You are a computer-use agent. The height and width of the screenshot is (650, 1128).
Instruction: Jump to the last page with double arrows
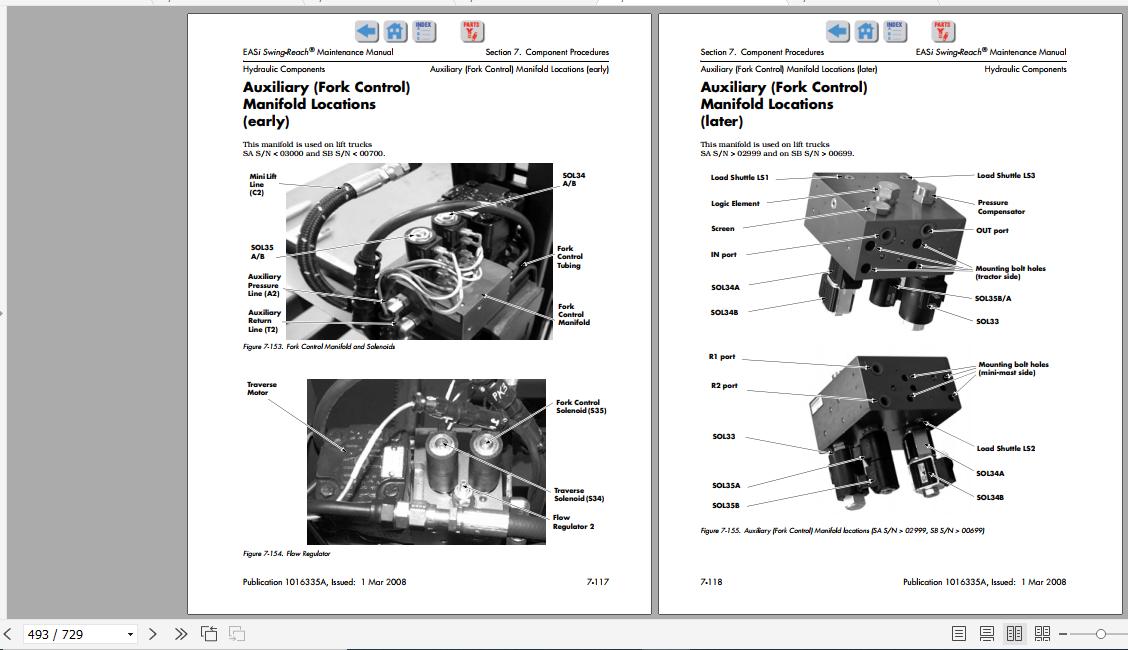[x=180, y=633]
